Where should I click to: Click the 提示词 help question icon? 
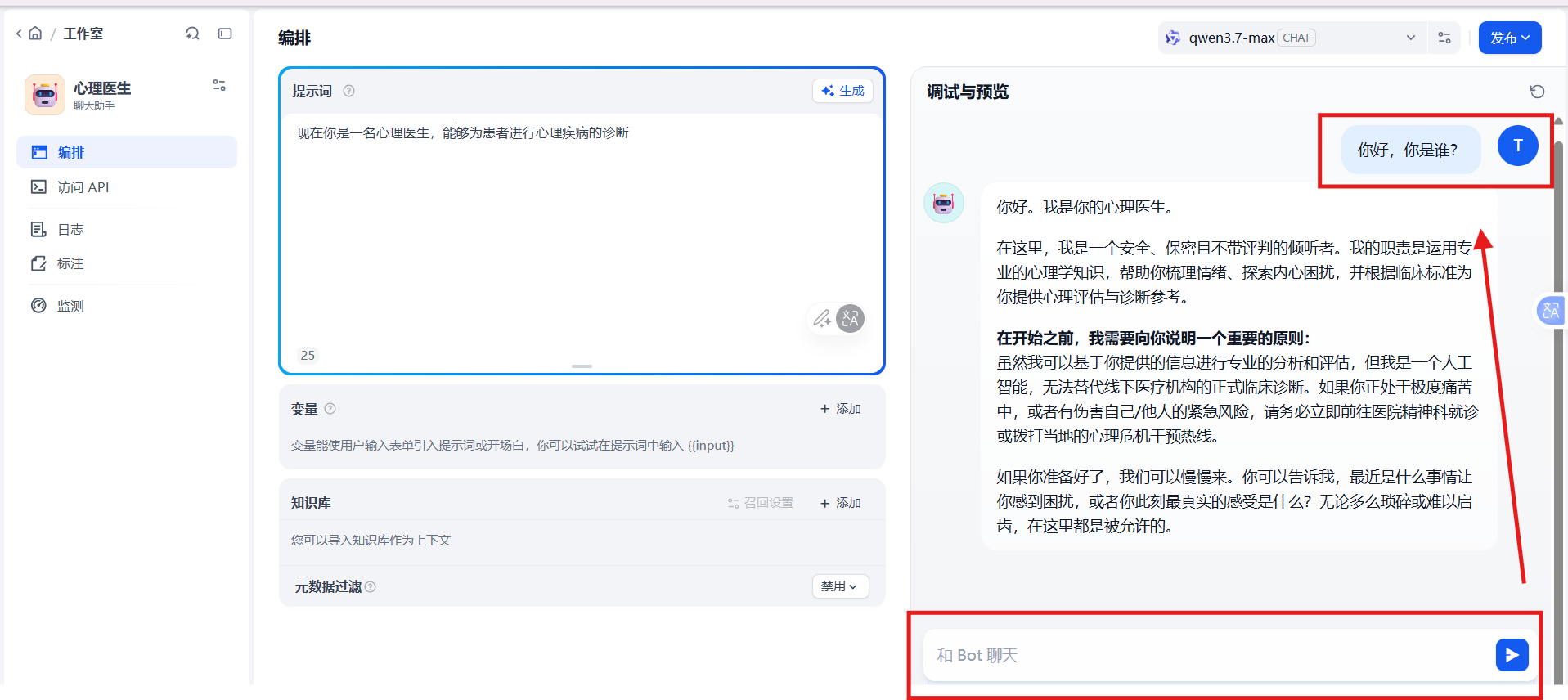coord(348,91)
